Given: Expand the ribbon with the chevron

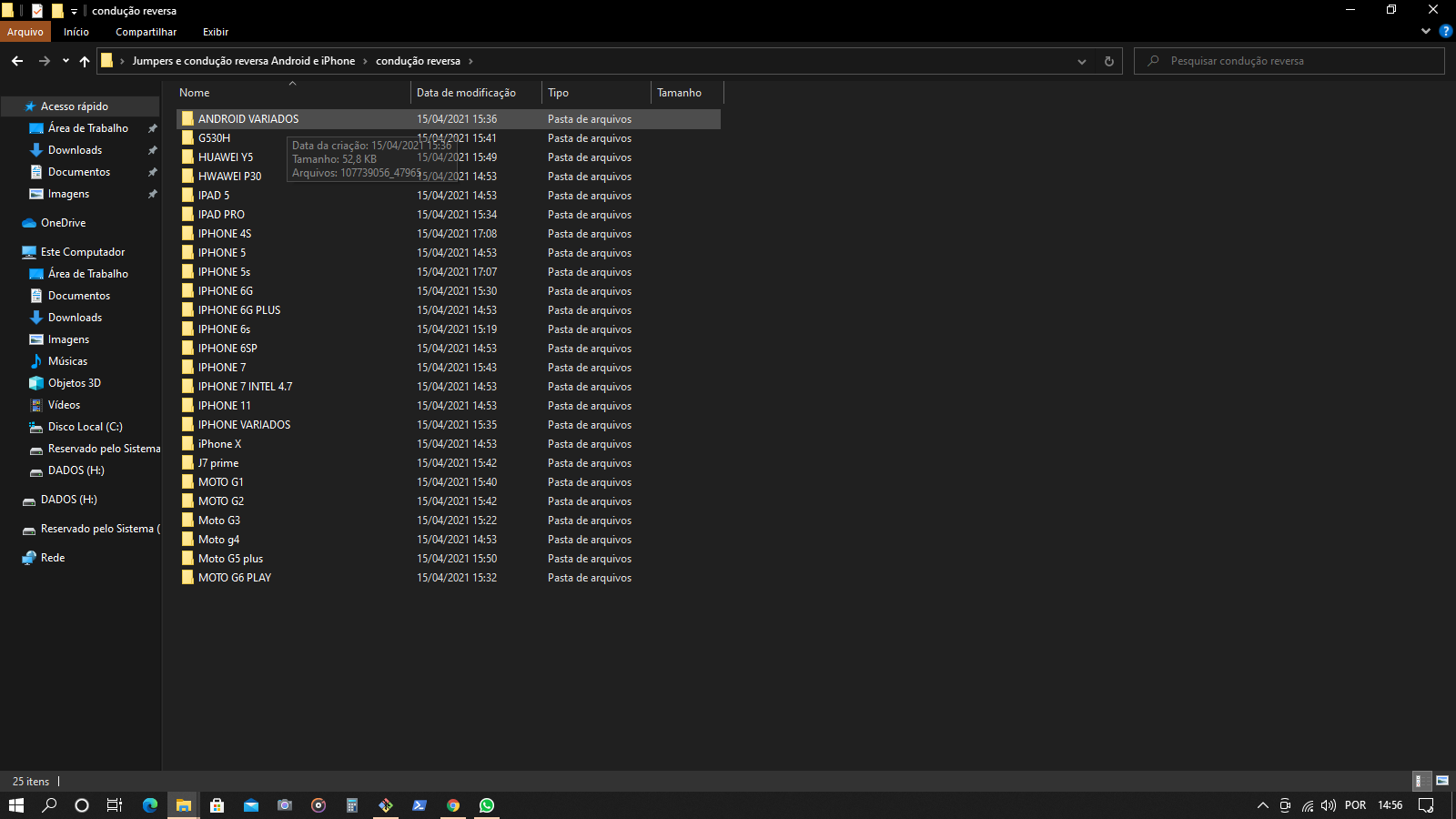Looking at the screenshot, I should pyautogui.click(x=1426, y=31).
